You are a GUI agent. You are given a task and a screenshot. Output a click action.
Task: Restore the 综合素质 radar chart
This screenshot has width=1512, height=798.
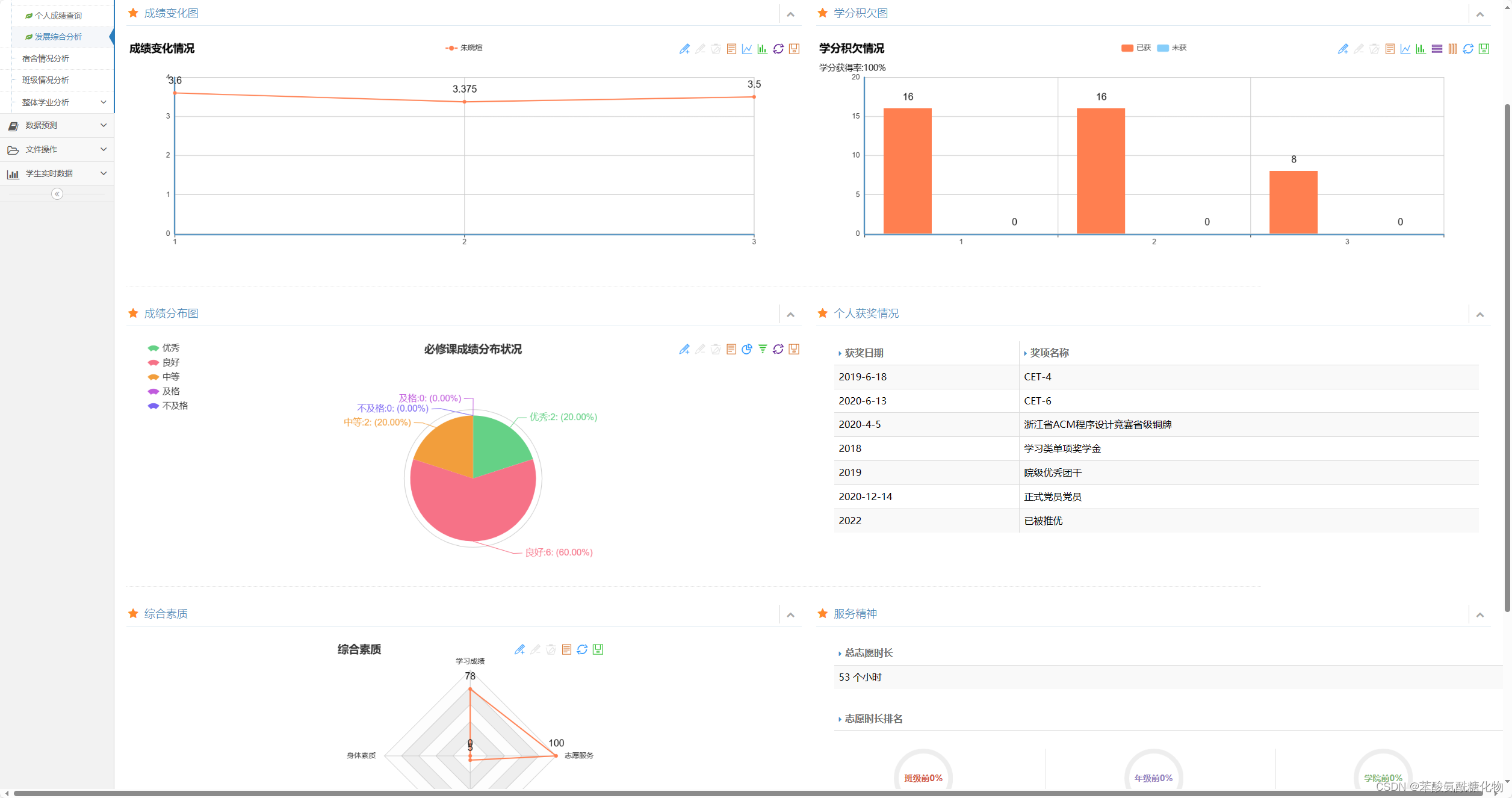click(x=582, y=649)
